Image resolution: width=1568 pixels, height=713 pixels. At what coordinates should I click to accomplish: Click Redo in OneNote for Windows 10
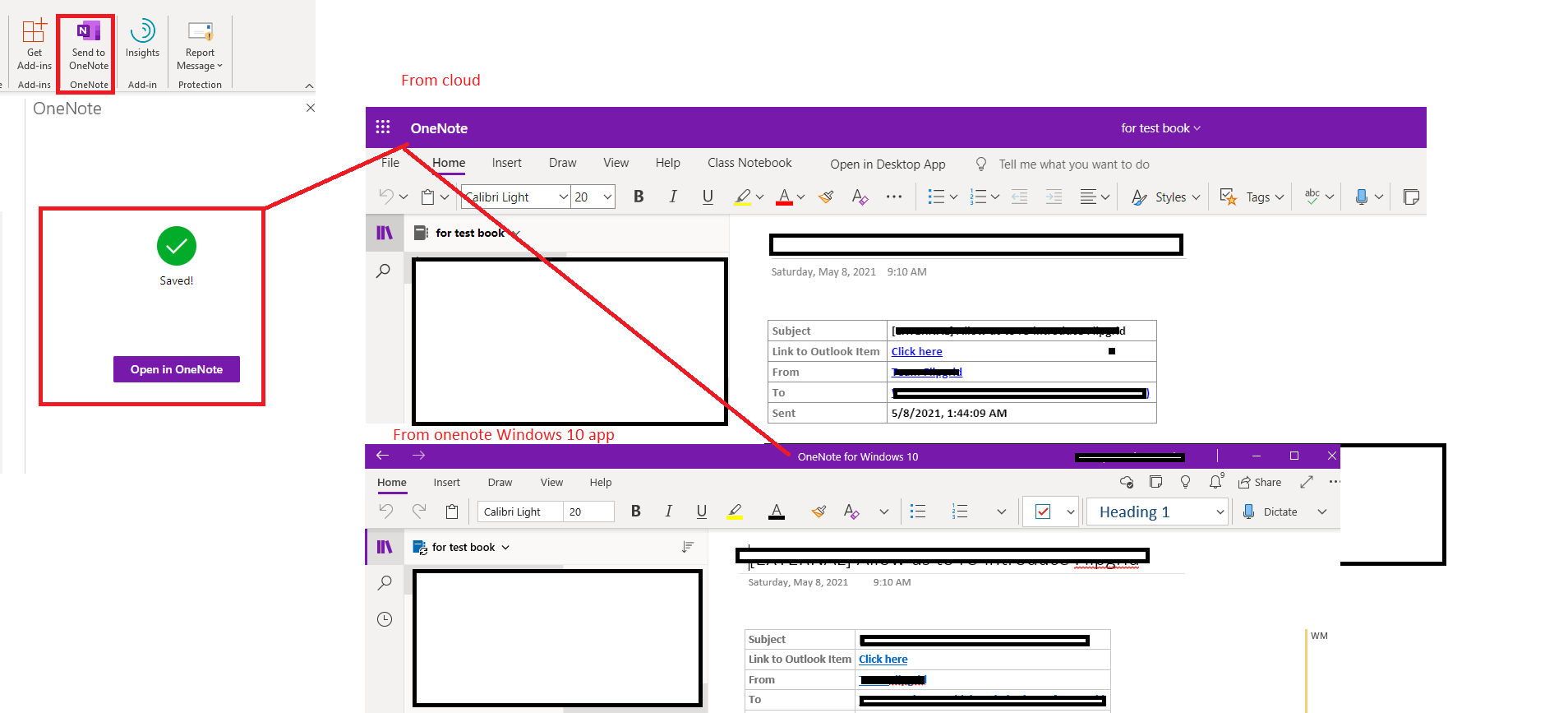point(419,511)
